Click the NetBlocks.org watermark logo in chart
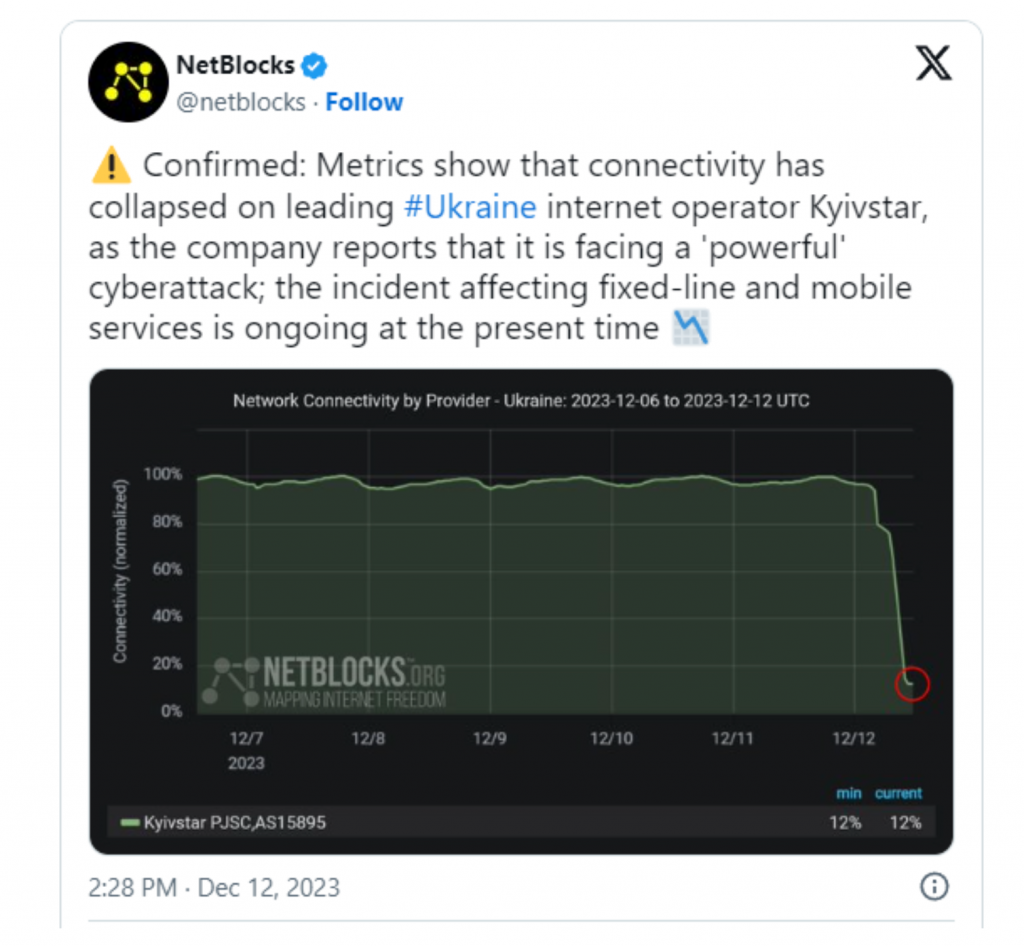1024x946 pixels. coord(324,682)
